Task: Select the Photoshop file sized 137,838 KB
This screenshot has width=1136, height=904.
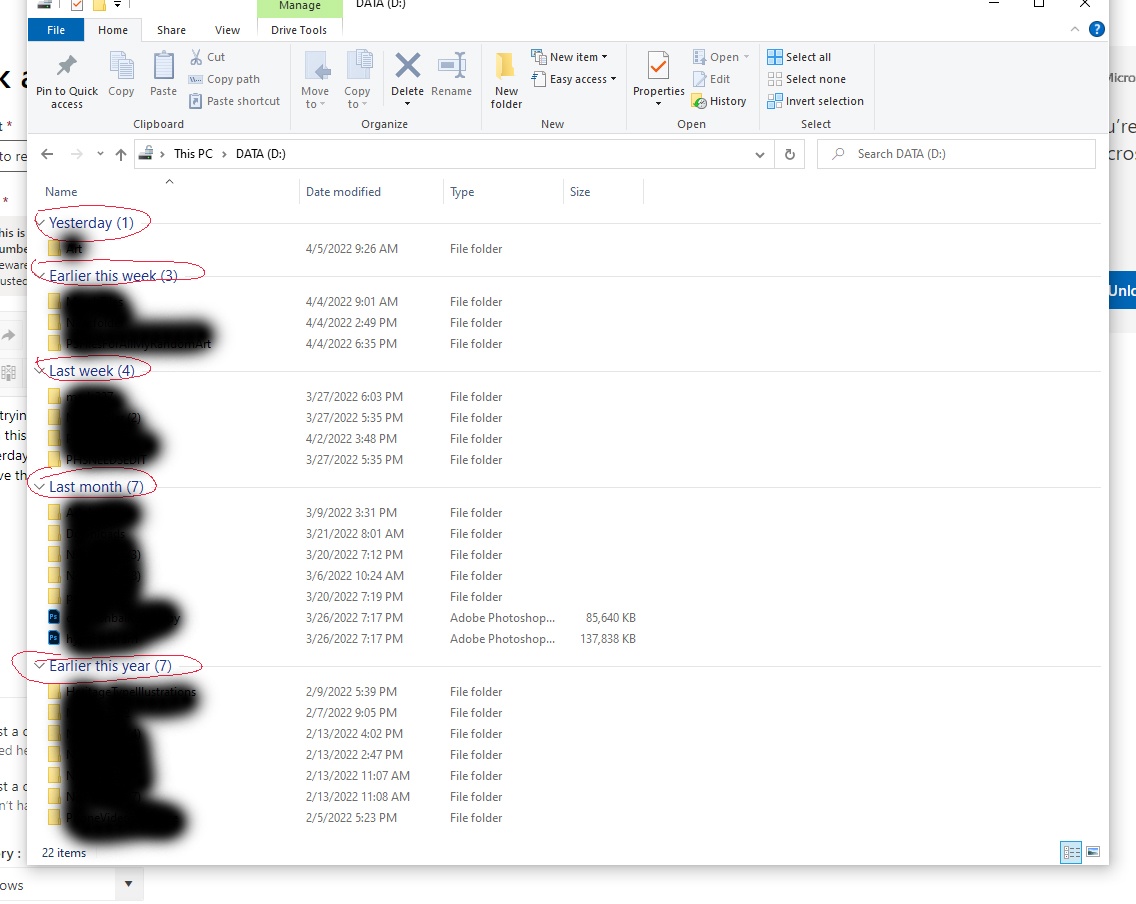Action: pyautogui.click(x=341, y=639)
